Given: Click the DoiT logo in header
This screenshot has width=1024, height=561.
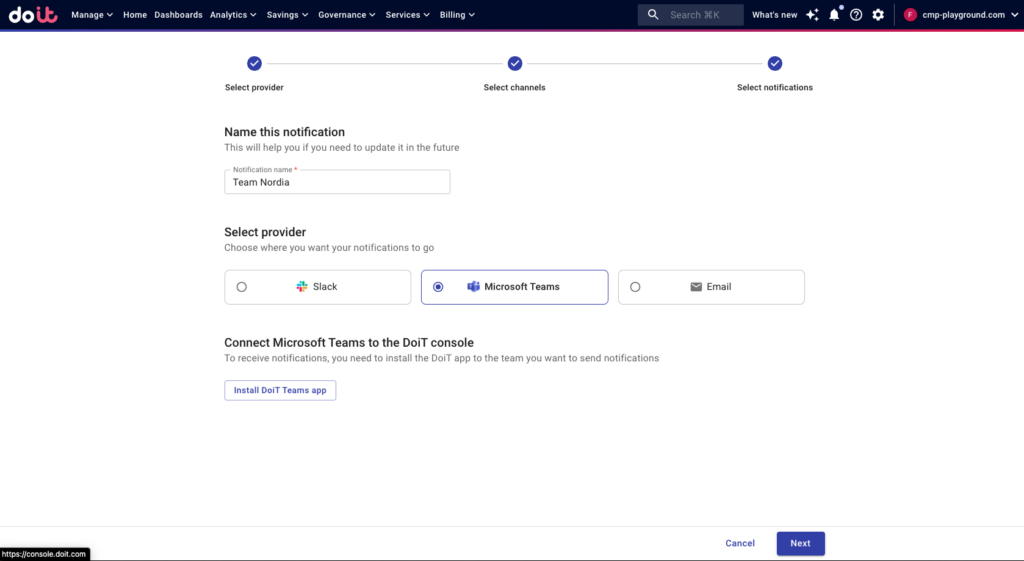Looking at the screenshot, I should click(x=34, y=15).
